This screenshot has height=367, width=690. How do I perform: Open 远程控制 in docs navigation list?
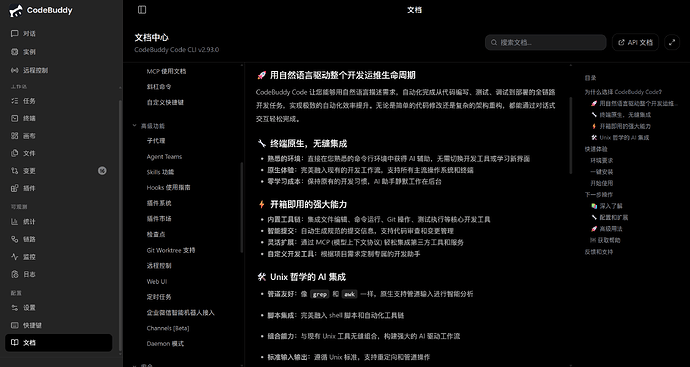(159, 266)
